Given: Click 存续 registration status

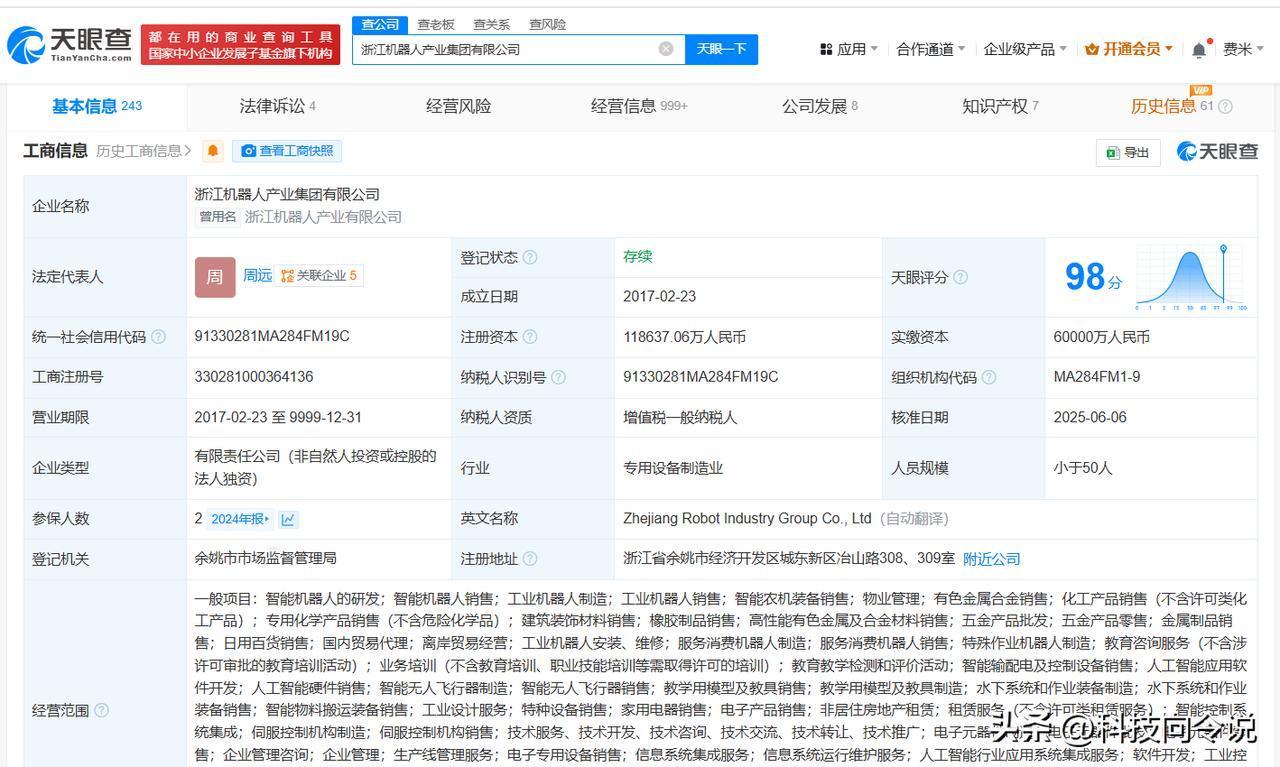Looking at the screenshot, I should (x=637, y=256).
